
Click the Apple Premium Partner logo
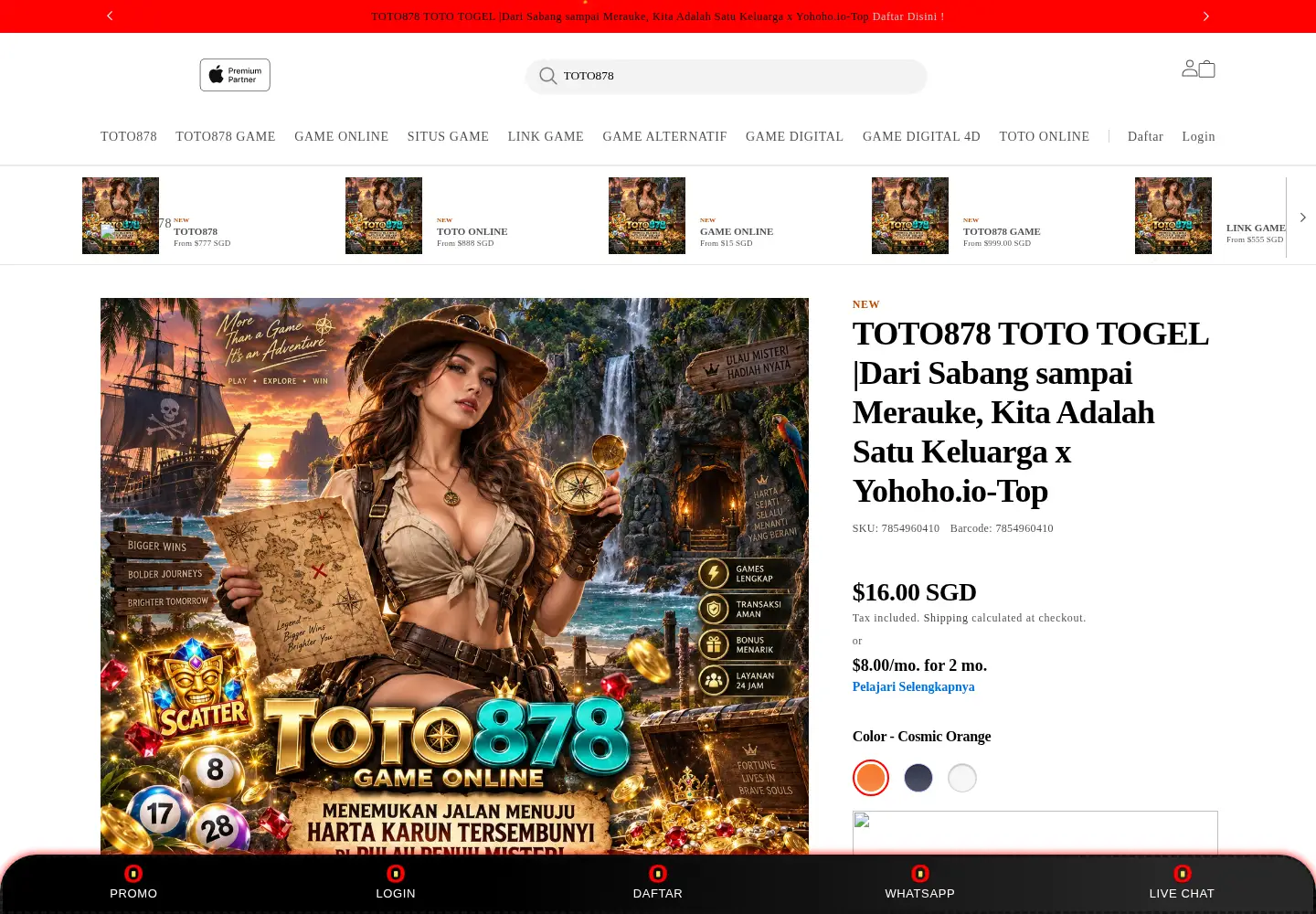click(x=235, y=75)
